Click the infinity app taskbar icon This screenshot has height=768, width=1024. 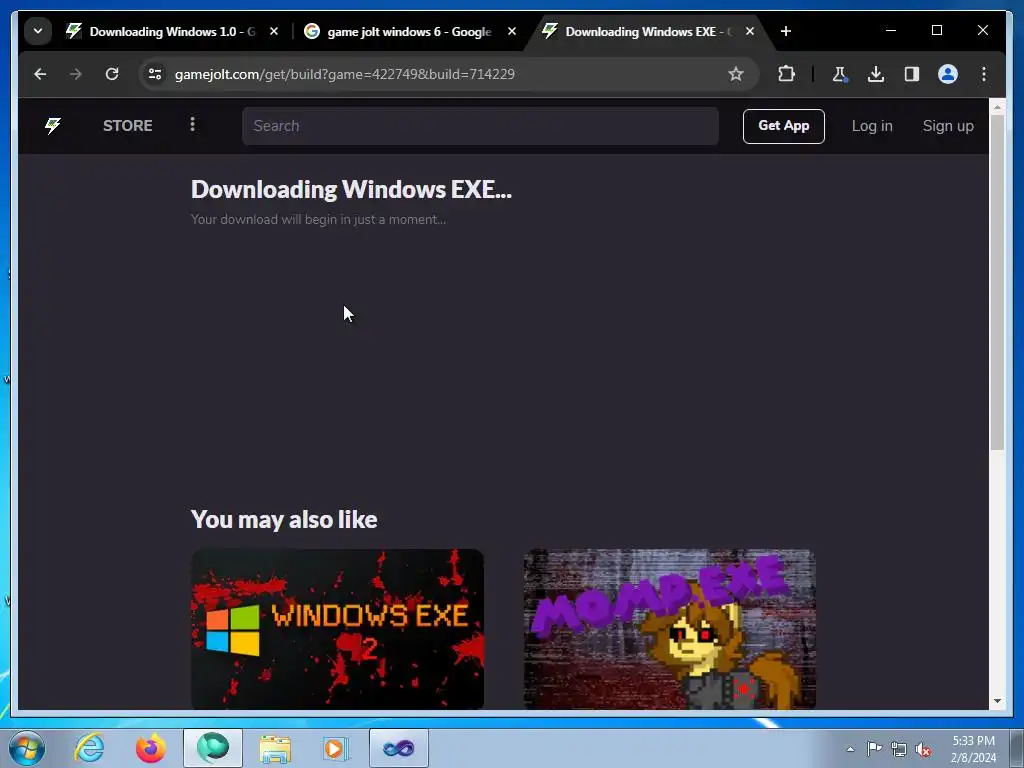pyautogui.click(x=399, y=748)
